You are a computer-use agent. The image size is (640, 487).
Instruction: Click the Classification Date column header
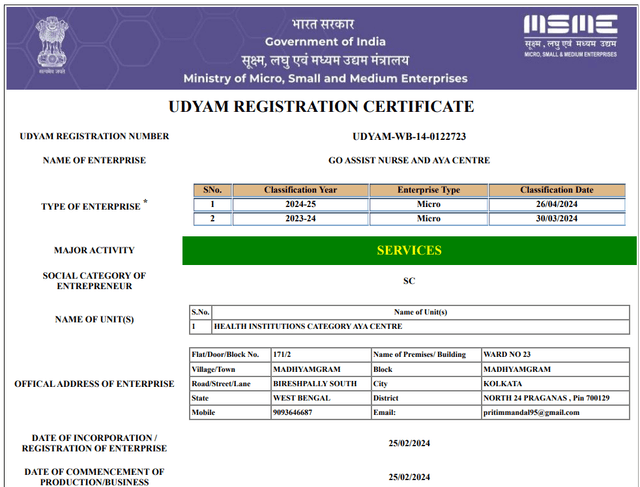click(557, 190)
